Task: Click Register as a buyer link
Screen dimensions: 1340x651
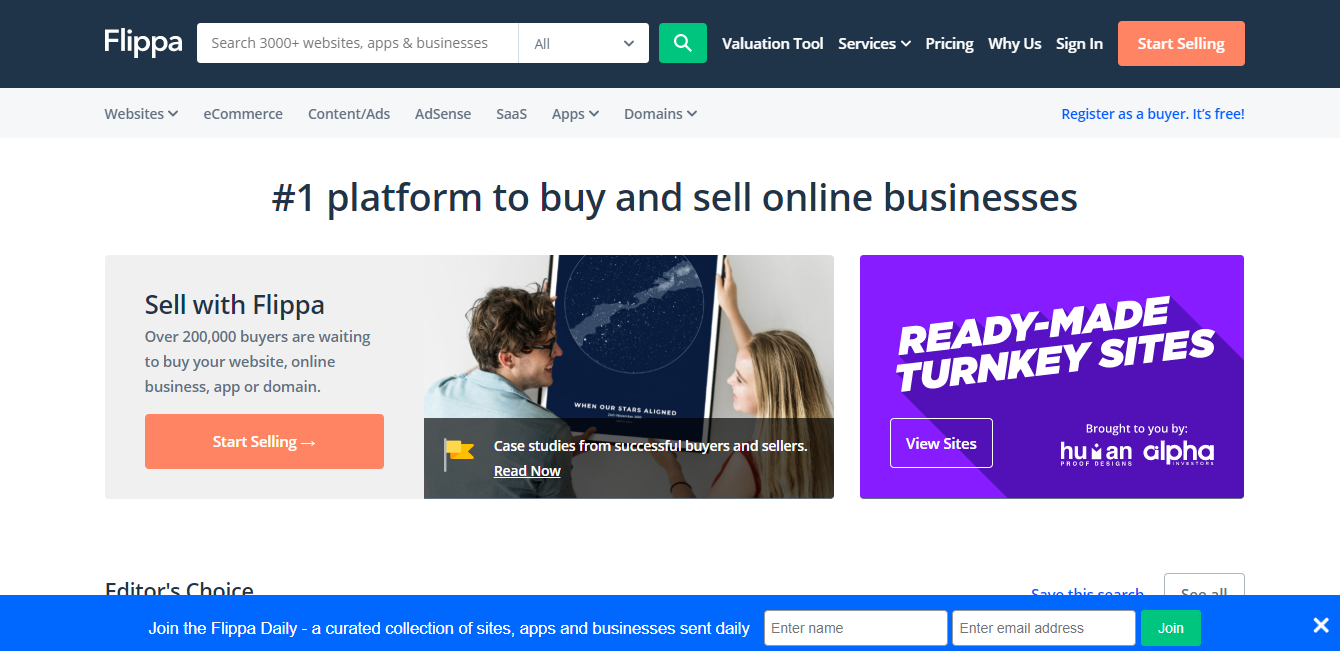Action: tap(1153, 114)
